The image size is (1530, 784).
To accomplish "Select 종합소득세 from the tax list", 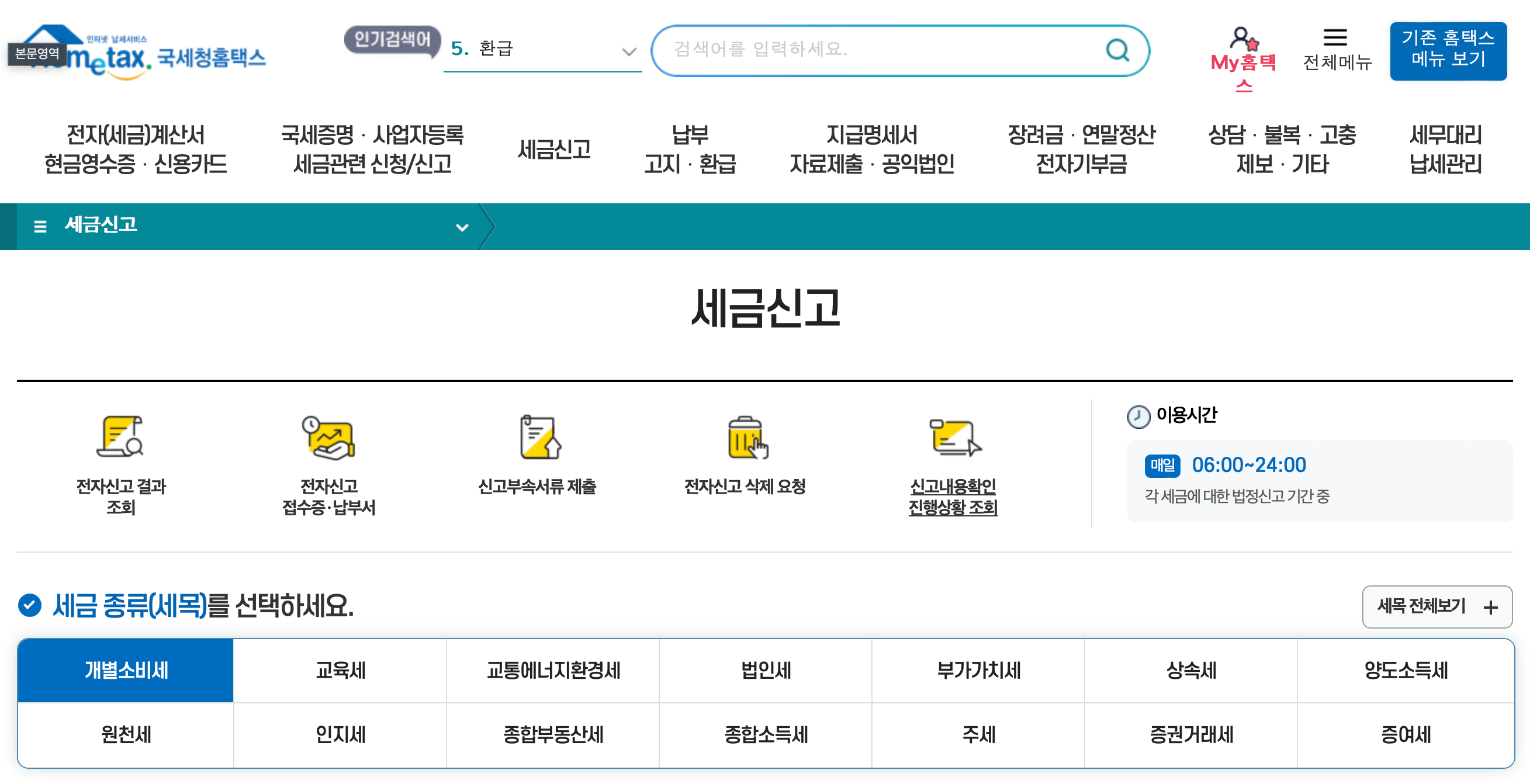I will click(765, 736).
